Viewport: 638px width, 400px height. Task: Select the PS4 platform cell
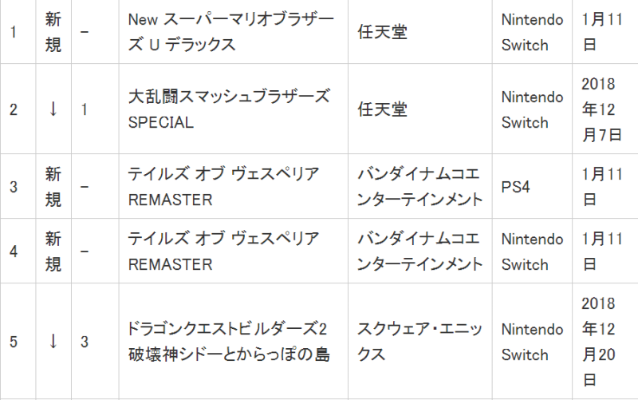517,186
